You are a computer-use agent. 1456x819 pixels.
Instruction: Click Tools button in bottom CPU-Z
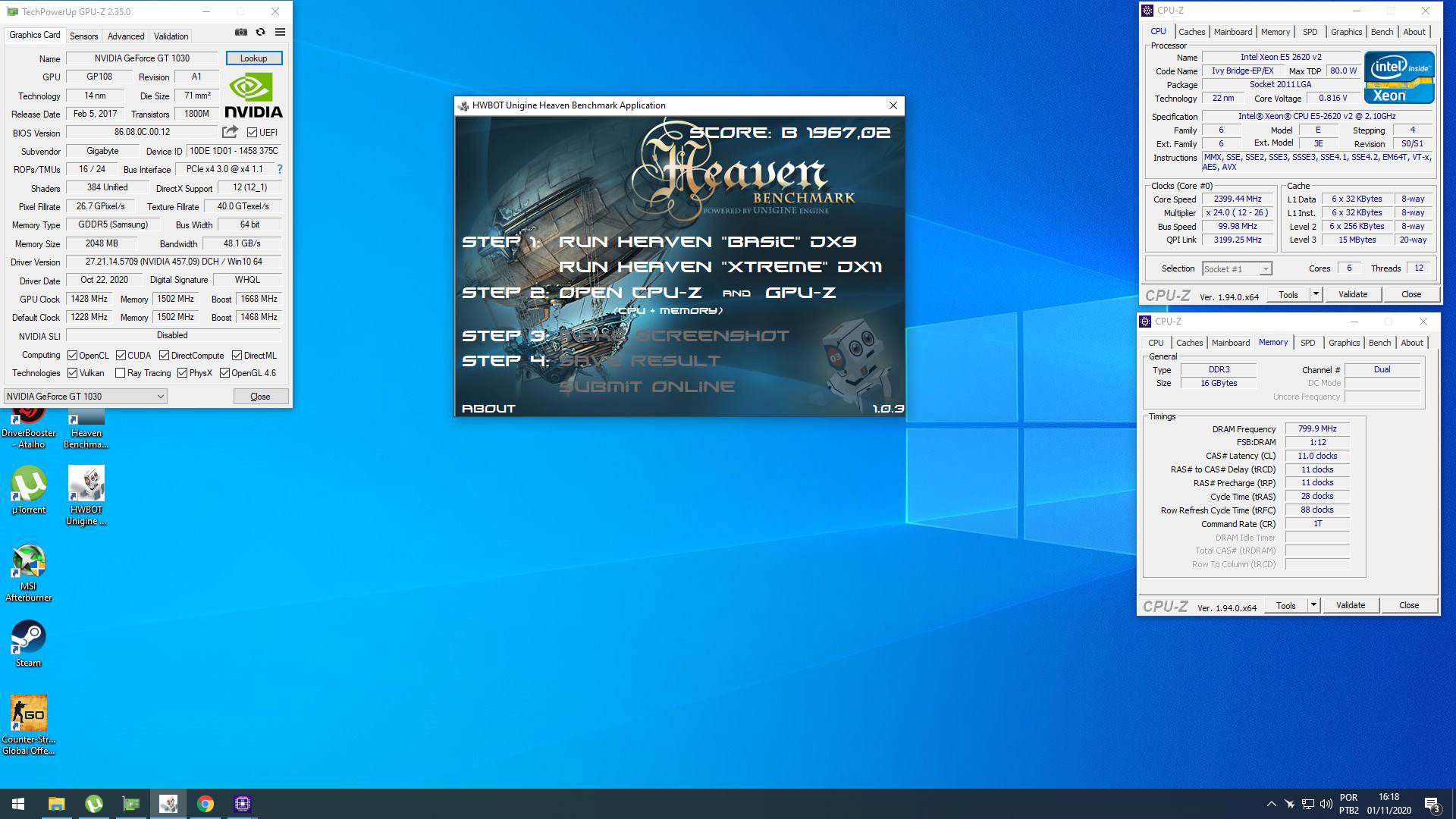1286,605
